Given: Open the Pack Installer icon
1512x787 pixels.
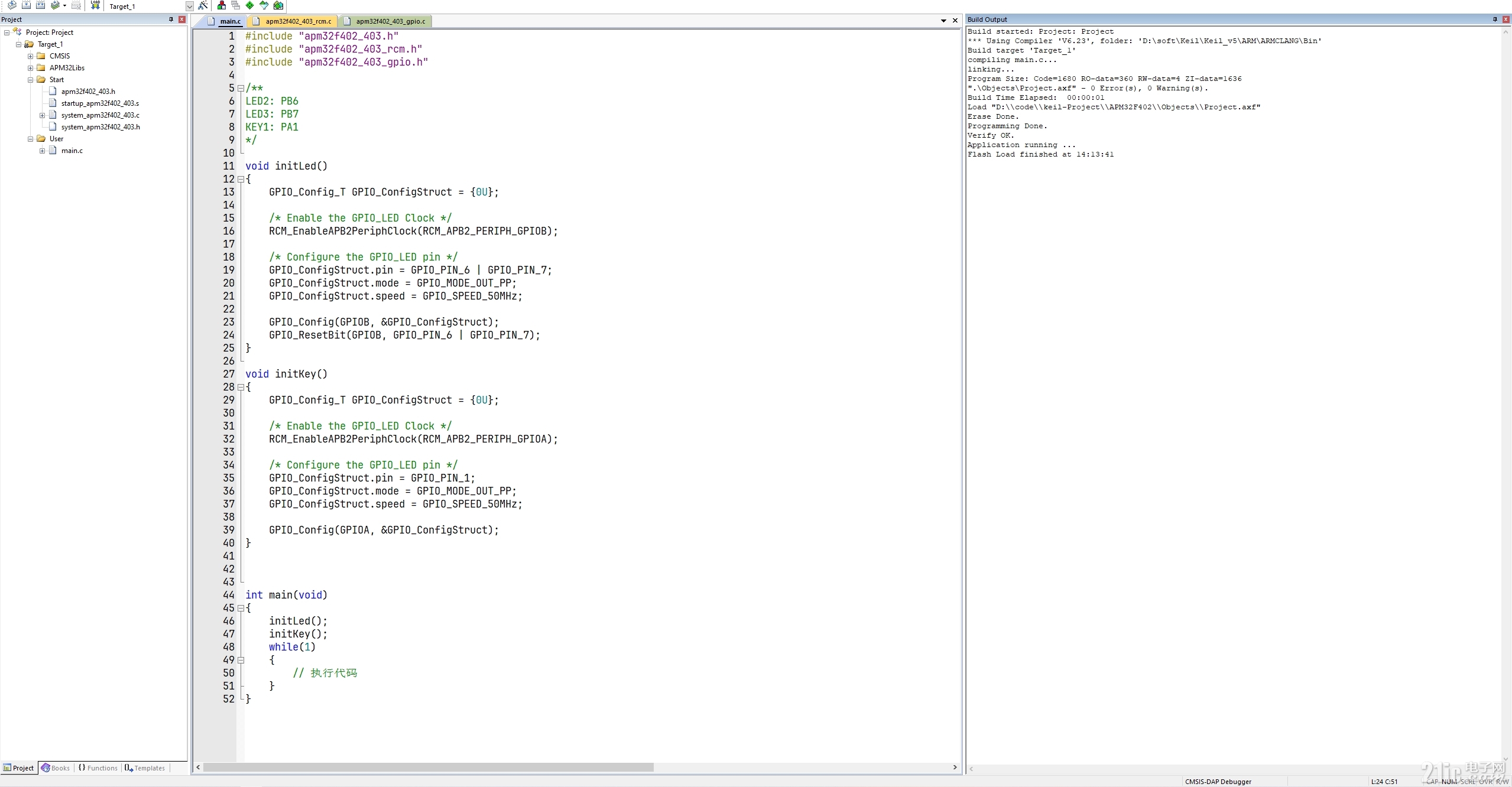Looking at the screenshot, I should pos(278,5).
